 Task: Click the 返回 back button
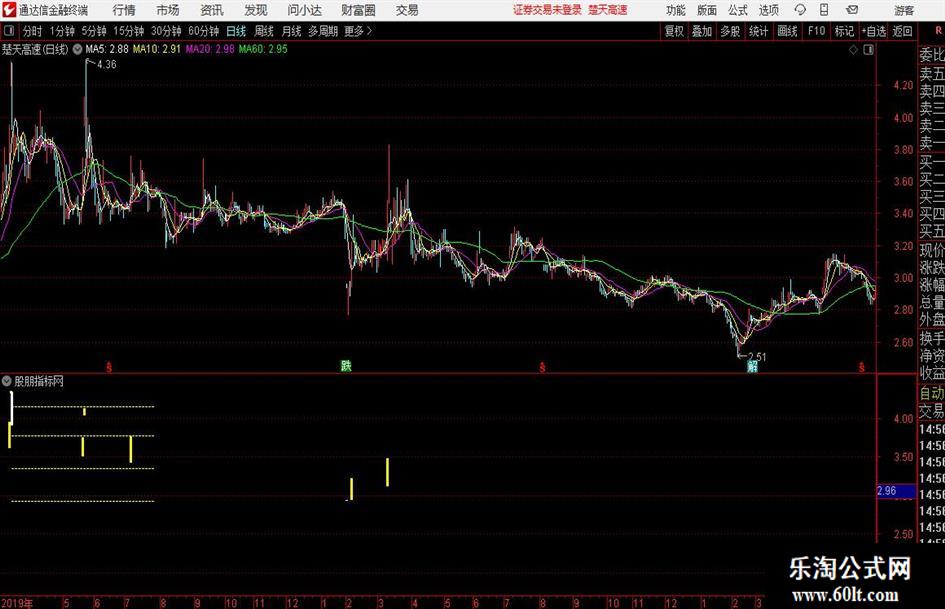click(x=902, y=31)
